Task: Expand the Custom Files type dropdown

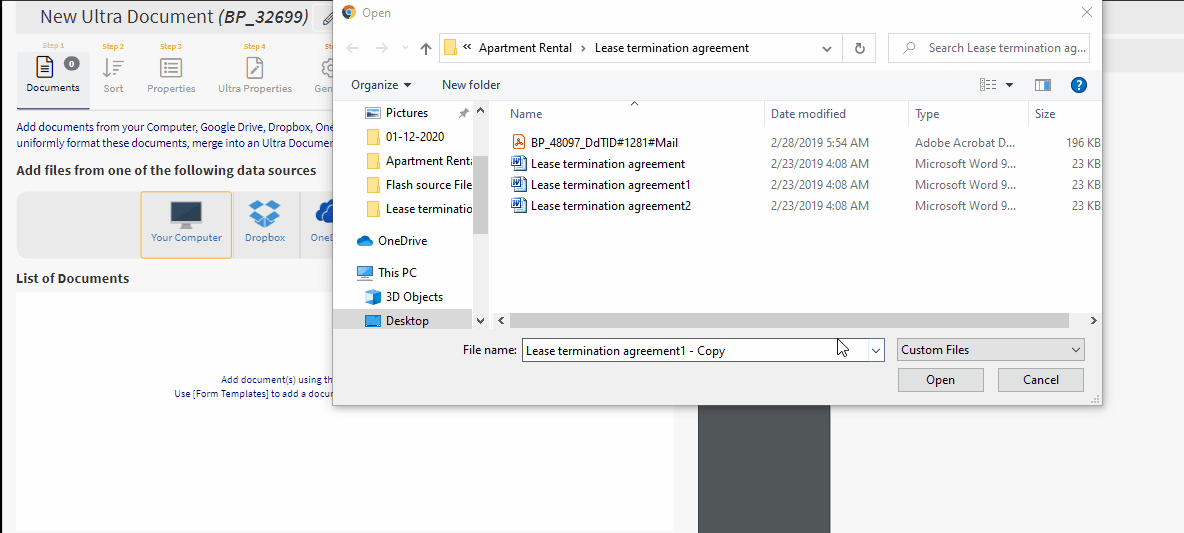Action: [990, 350]
